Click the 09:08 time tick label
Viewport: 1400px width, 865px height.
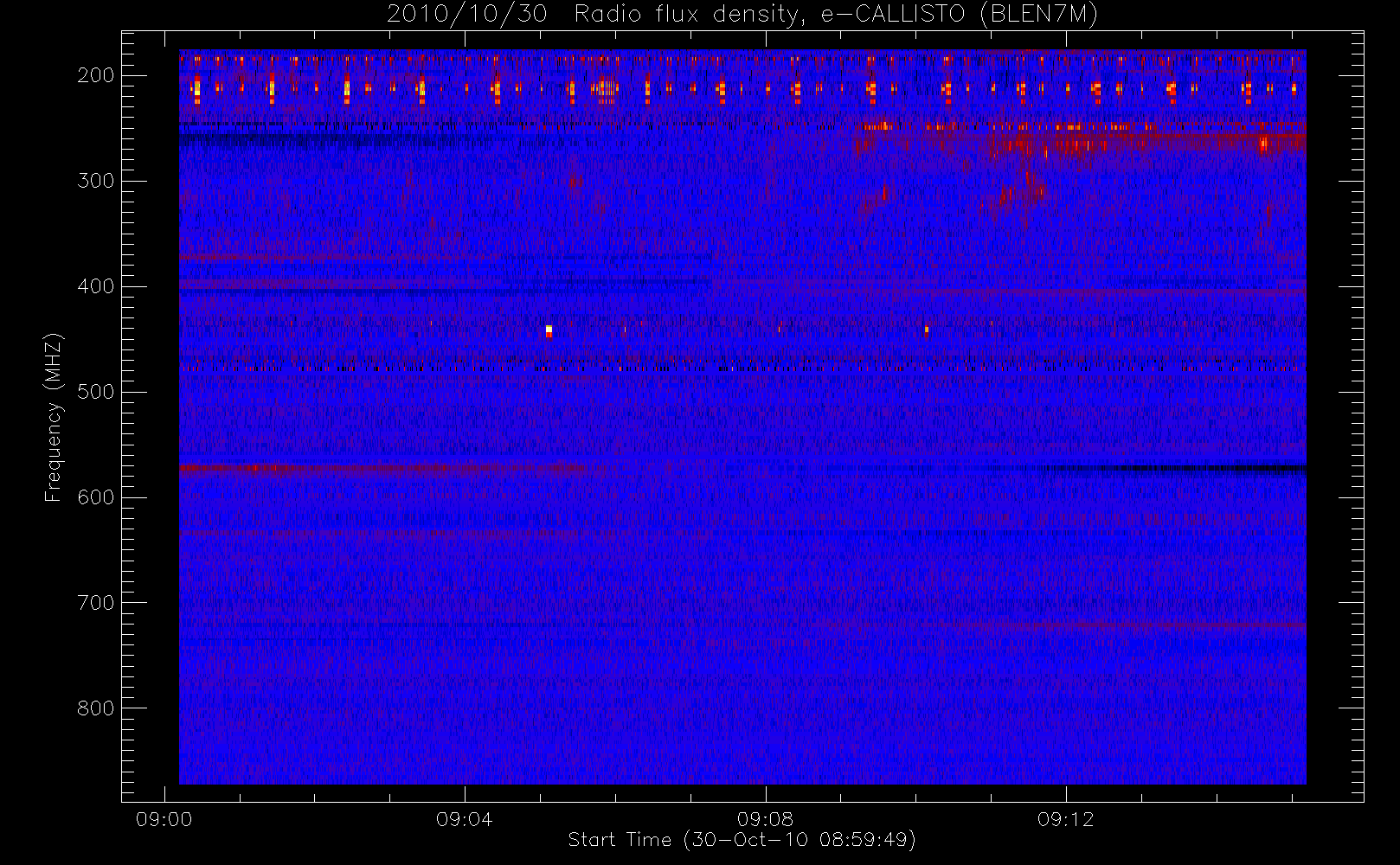765,819
